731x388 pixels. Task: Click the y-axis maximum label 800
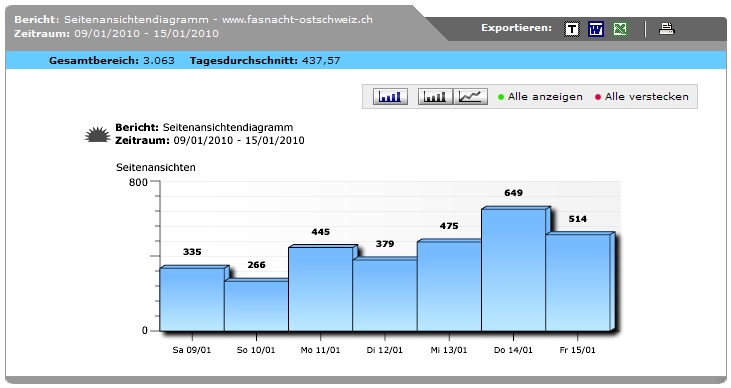138,182
